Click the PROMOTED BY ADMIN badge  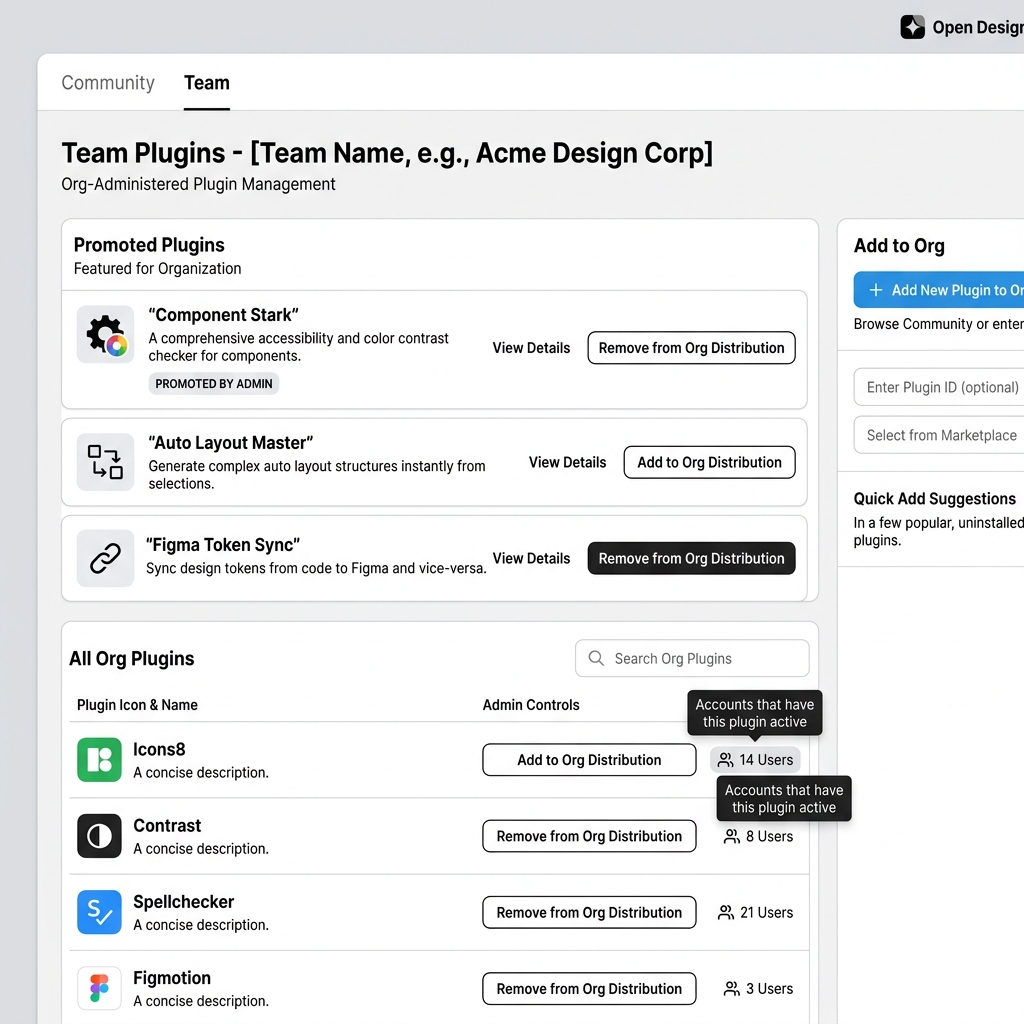coord(214,384)
